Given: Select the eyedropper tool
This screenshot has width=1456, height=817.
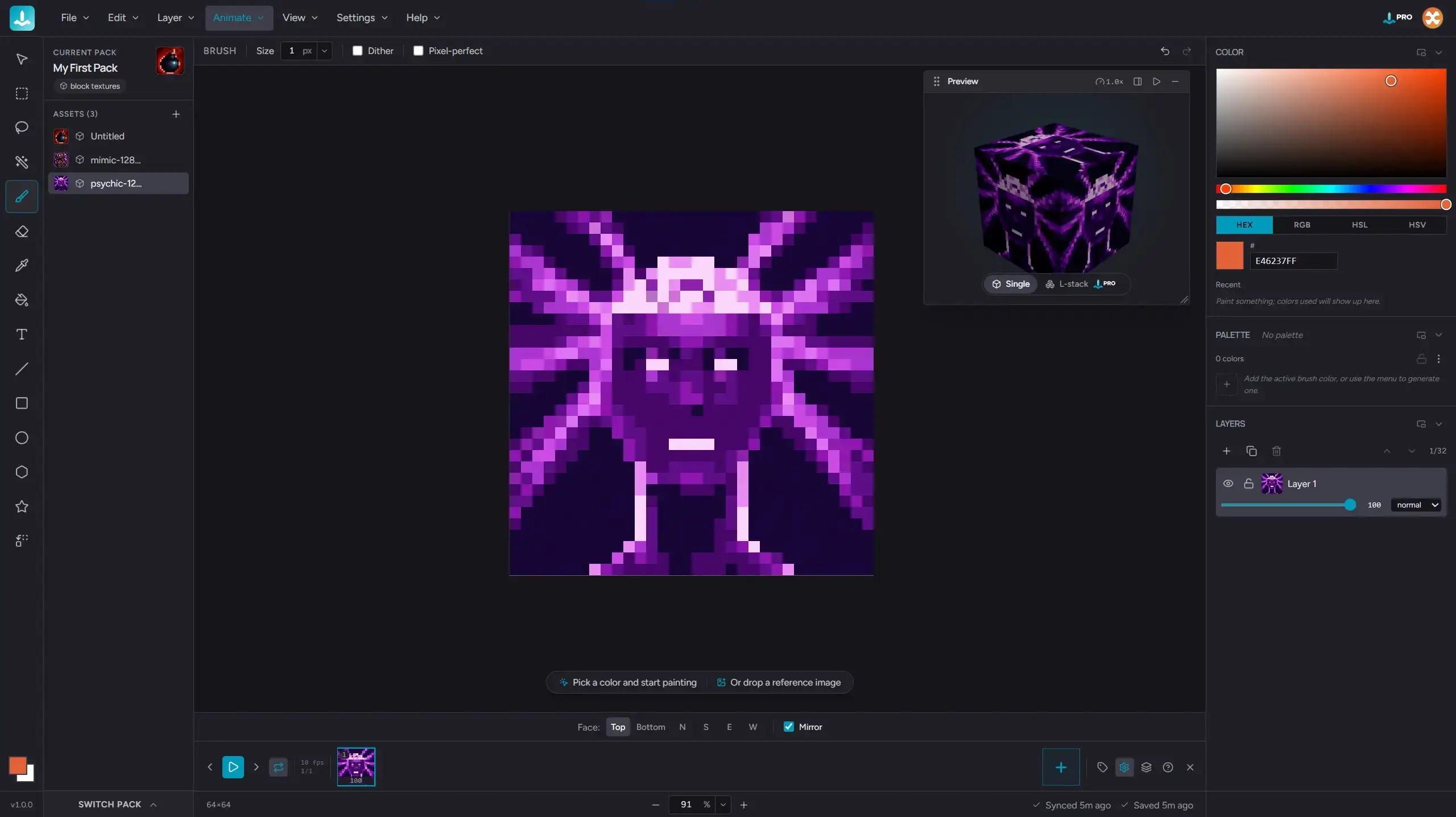Looking at the screenshot, I should click(22, 266).
